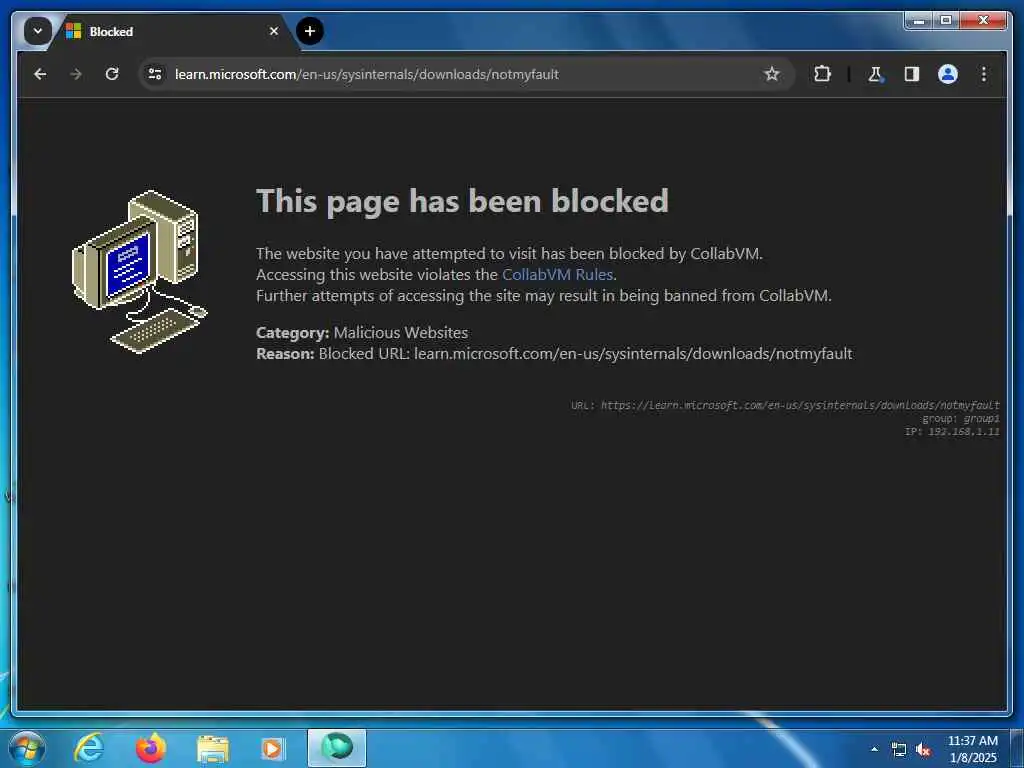Click the forward navigation arrow
The height and width of the screenshot is (768, 1024).
pyautogui.click(x=76, y=74)
